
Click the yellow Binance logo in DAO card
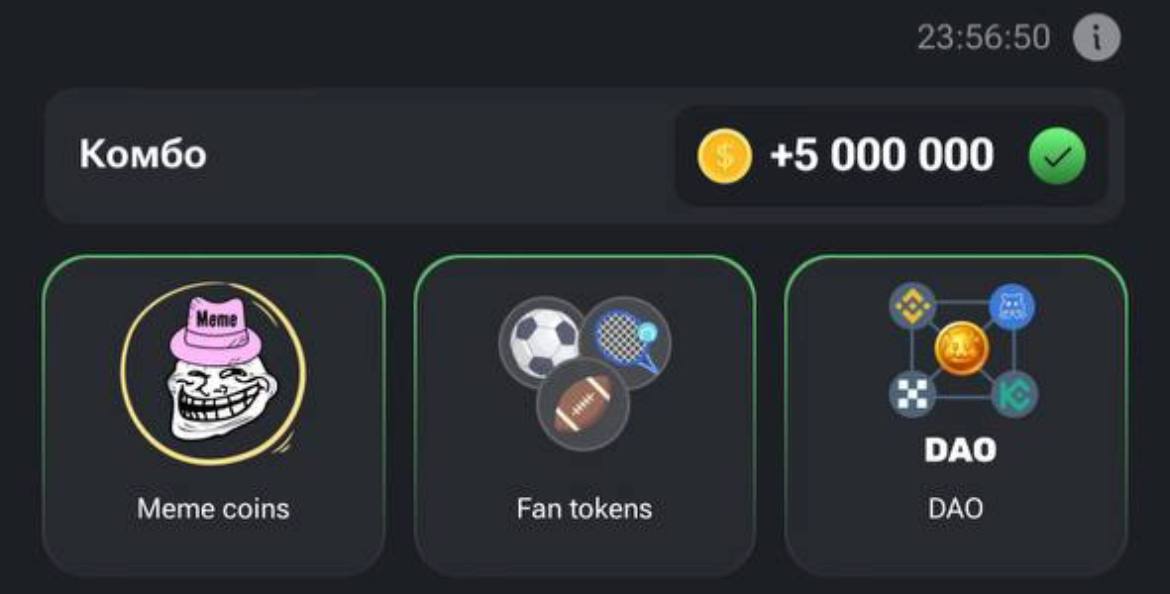click(x=912, y=306)
